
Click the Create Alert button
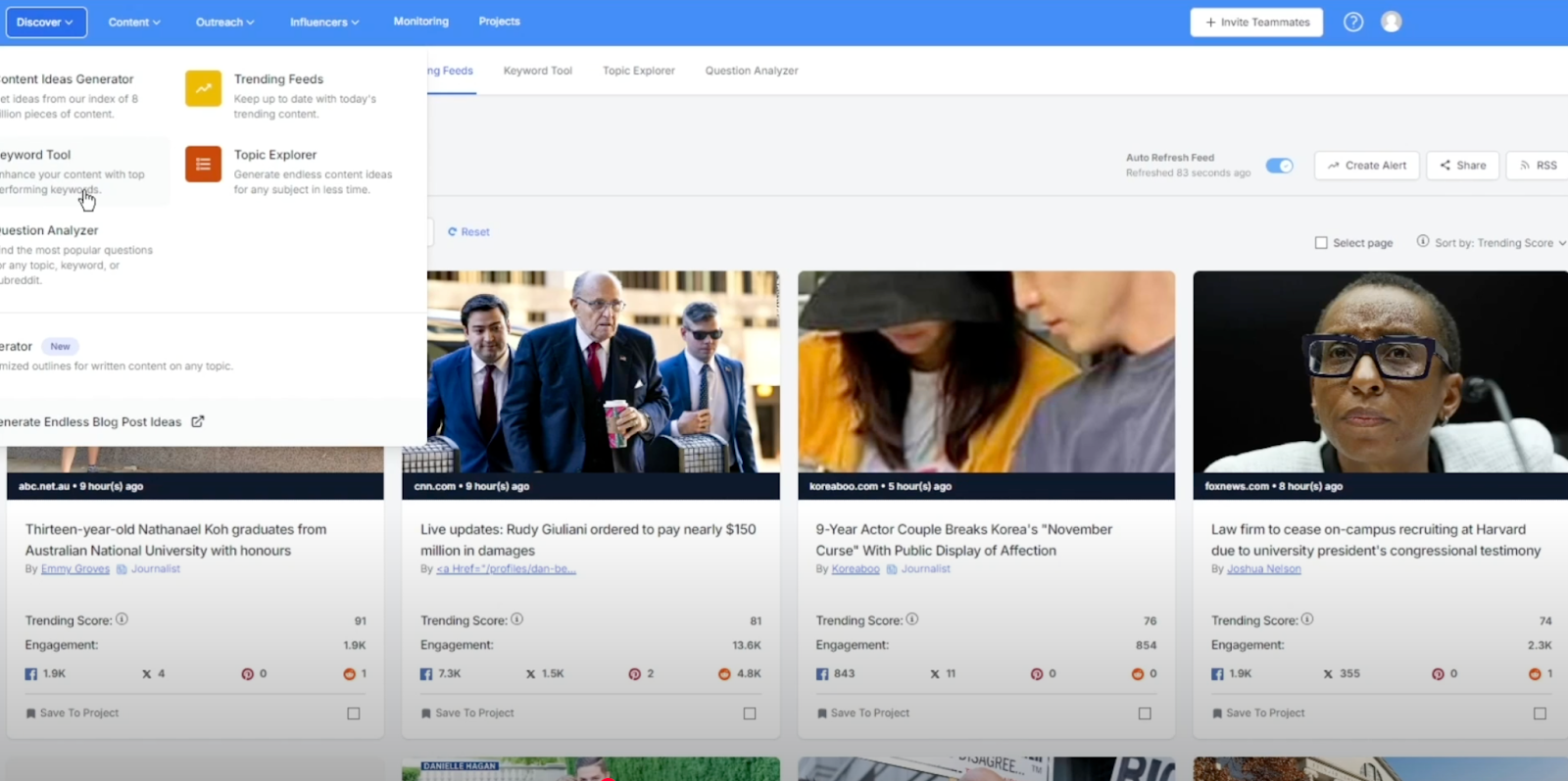1367,166
